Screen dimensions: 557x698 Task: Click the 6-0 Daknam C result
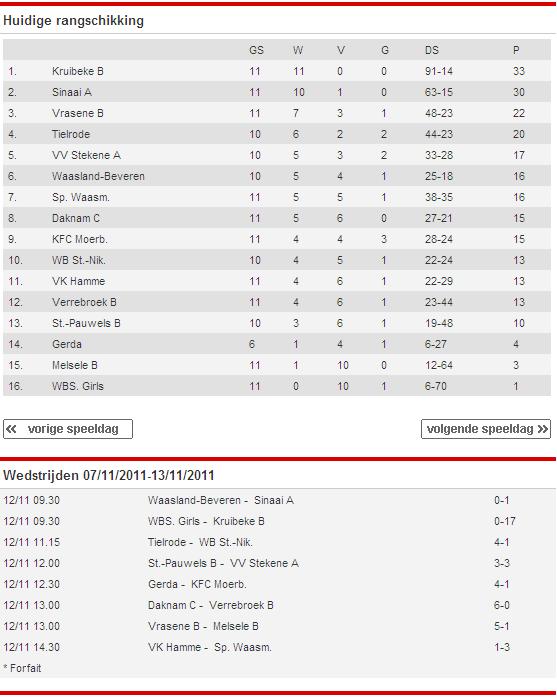point(502,605)
